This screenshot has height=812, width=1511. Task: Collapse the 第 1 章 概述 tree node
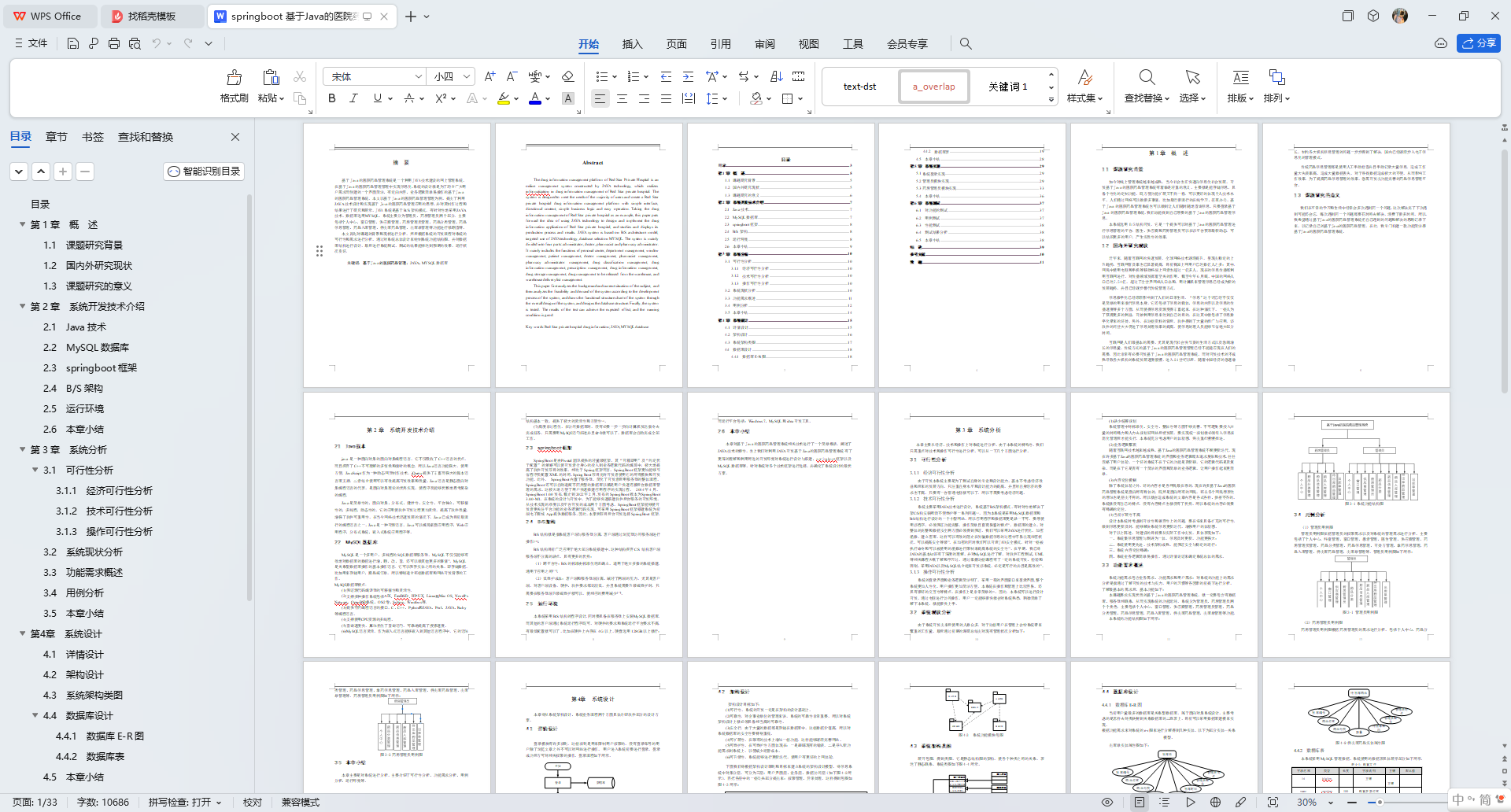tap(23, 224)
